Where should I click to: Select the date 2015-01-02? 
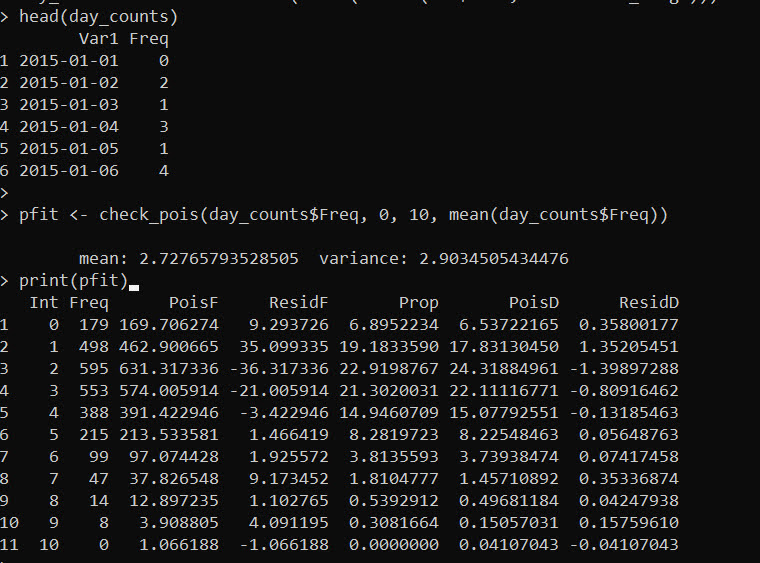pos(69,83)
